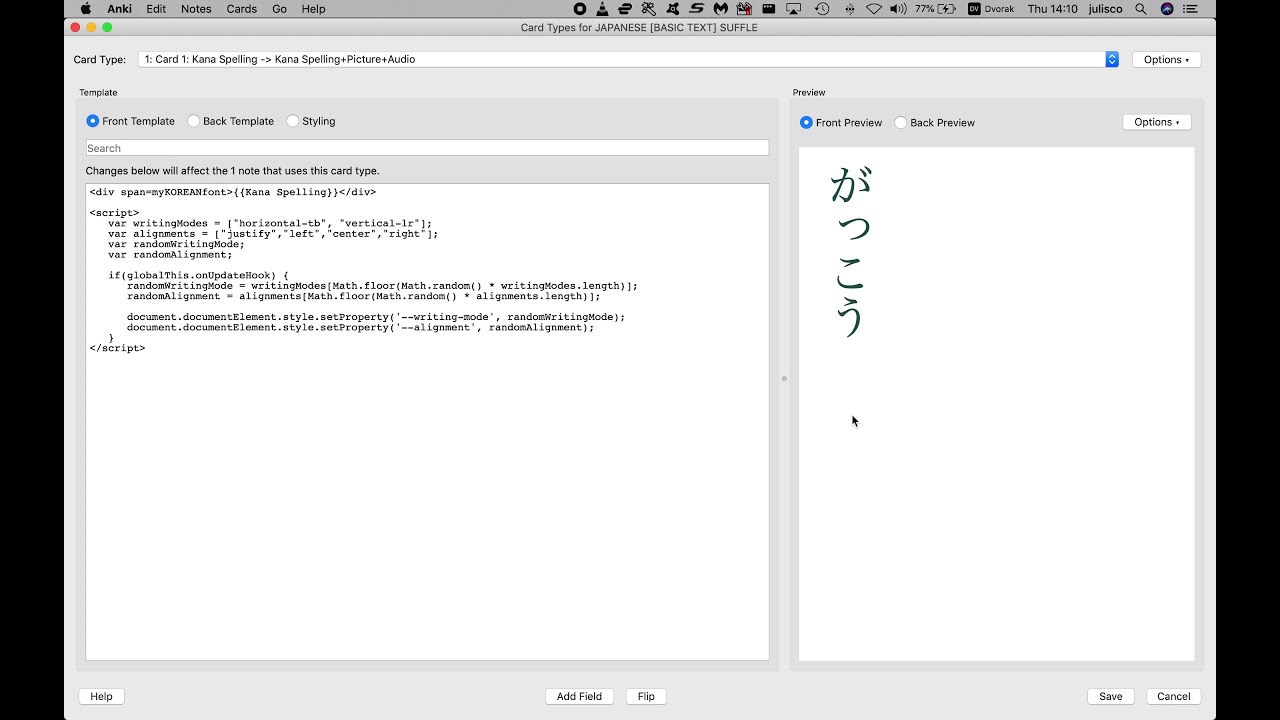1280x720 pixels.
Task: Click the 'var randomWritingMode;' line
Action: pos(176,244)
